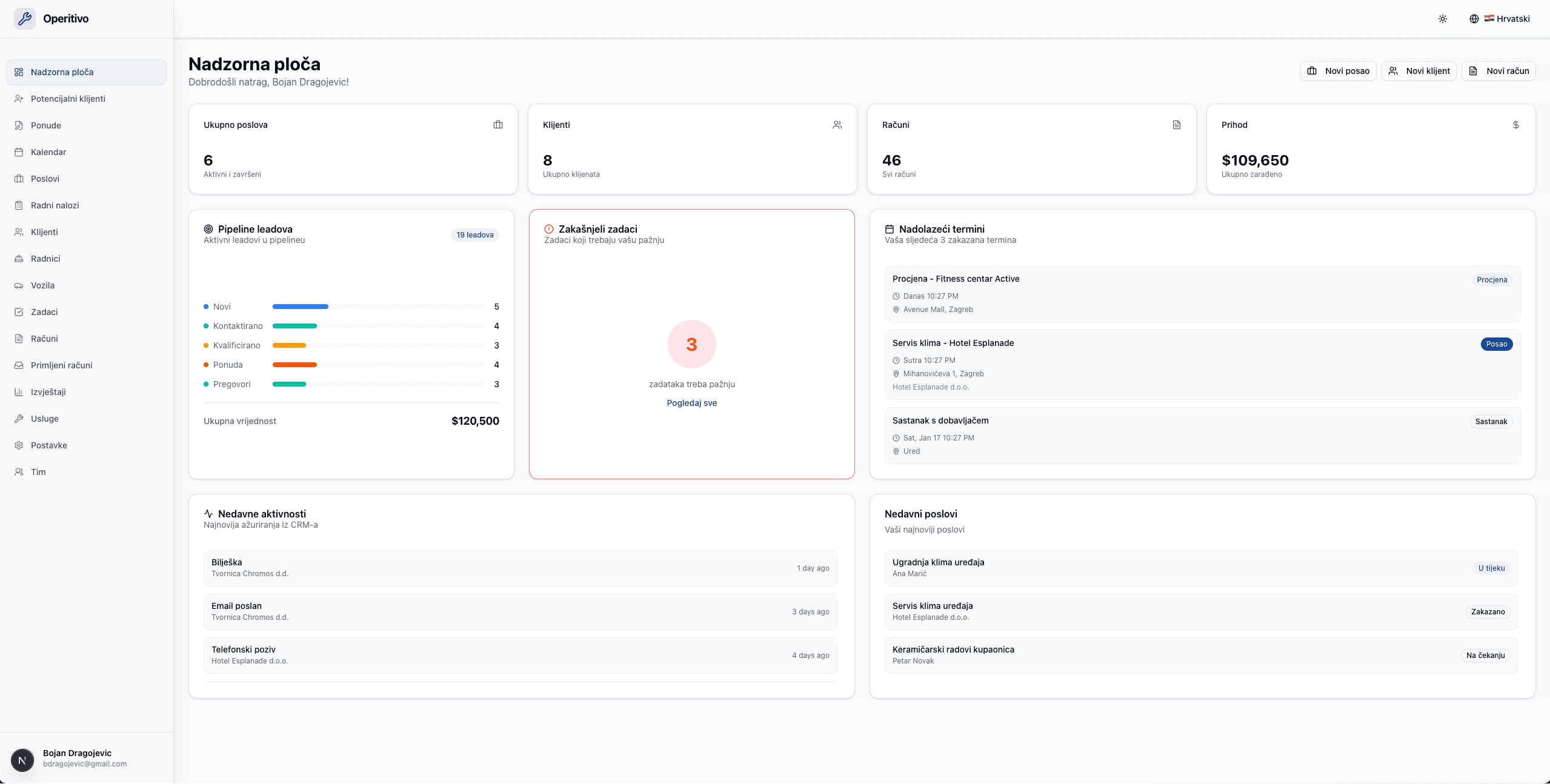The width and height of the screenshot is (1550, 784).
Task: Open the Hrvatski language selector
Action: point(1511,18)
